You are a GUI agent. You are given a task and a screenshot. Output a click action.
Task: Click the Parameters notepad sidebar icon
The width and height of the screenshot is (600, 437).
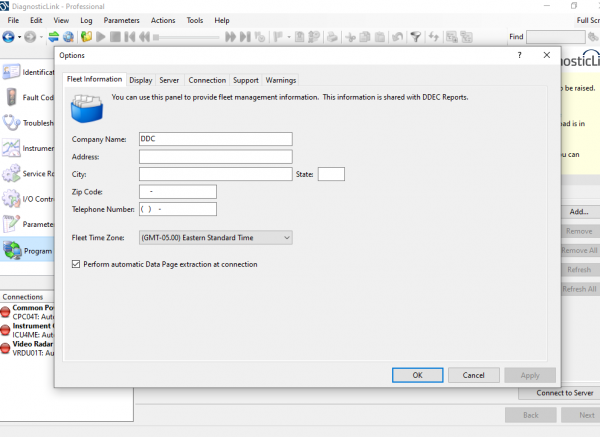tap(11, 224)
